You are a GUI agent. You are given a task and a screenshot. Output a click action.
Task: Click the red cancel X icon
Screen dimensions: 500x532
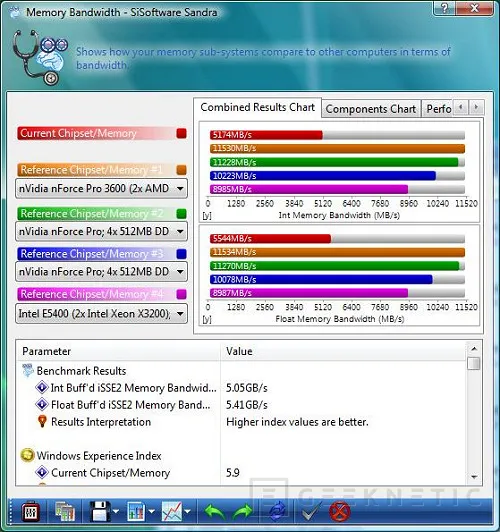point(340,512)
